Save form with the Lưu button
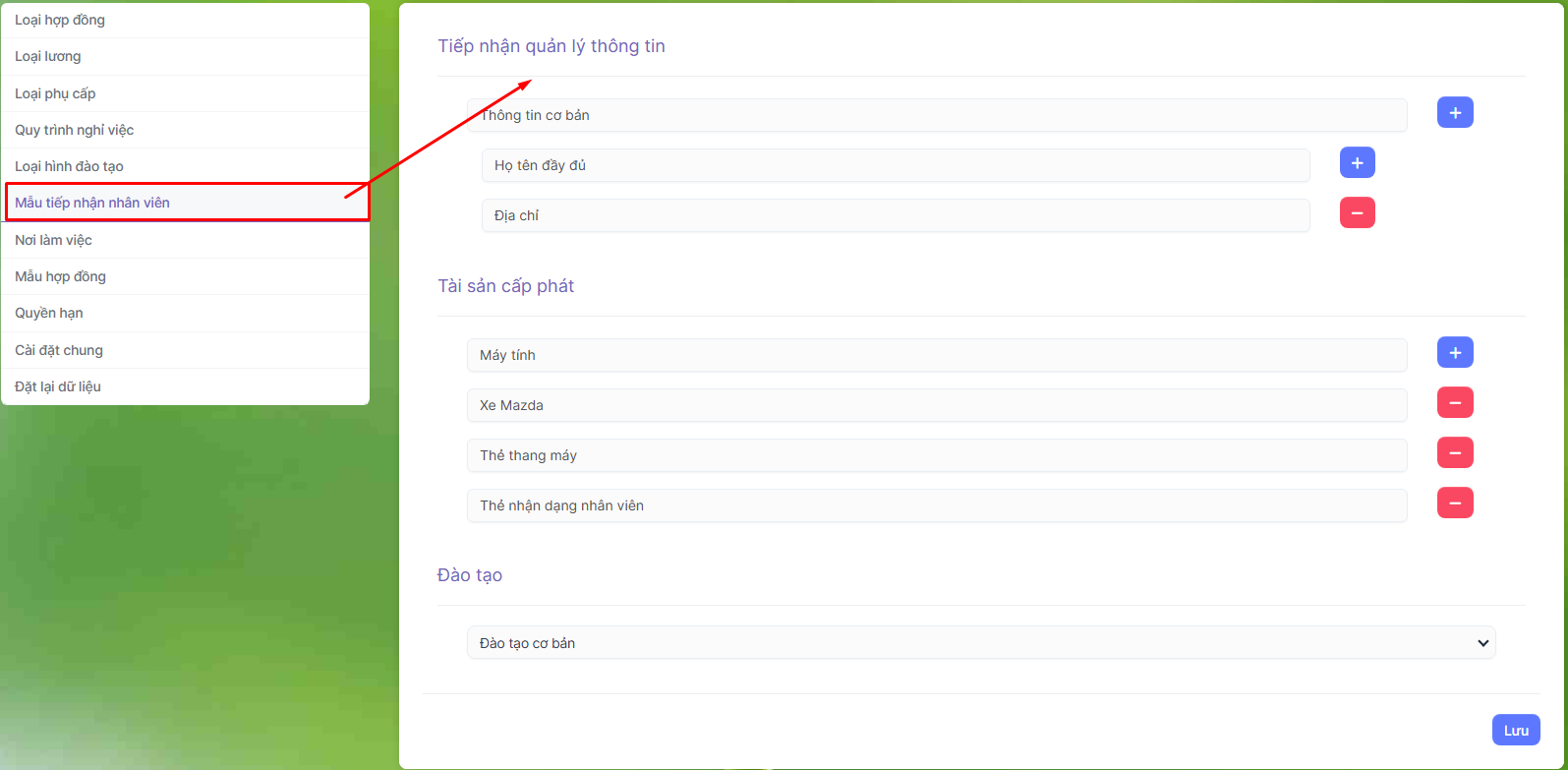 (1515, 731)
